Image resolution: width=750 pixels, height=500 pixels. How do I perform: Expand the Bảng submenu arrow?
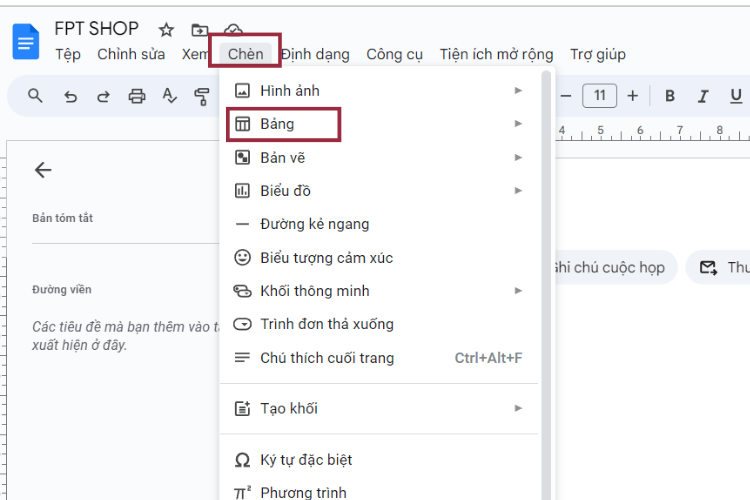coord(518,123)
